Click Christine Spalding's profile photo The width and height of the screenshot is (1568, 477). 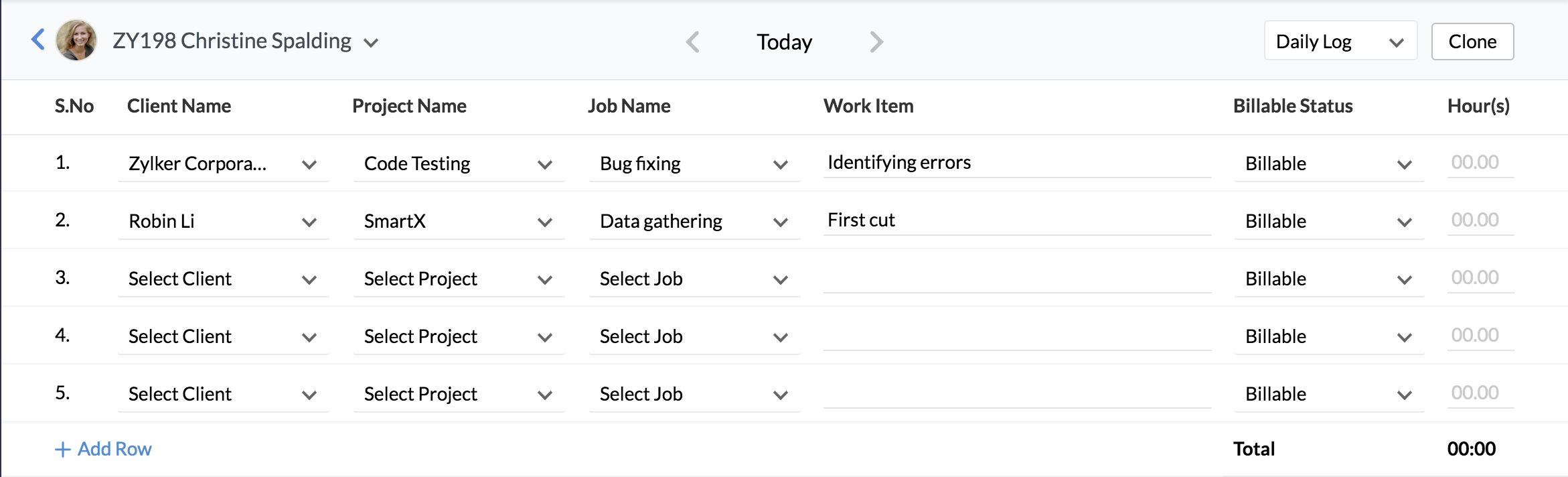[x=76, y=40]
